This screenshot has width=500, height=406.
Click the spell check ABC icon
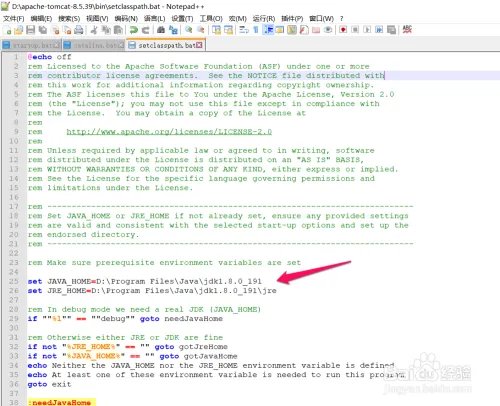[x=407, y=29]
